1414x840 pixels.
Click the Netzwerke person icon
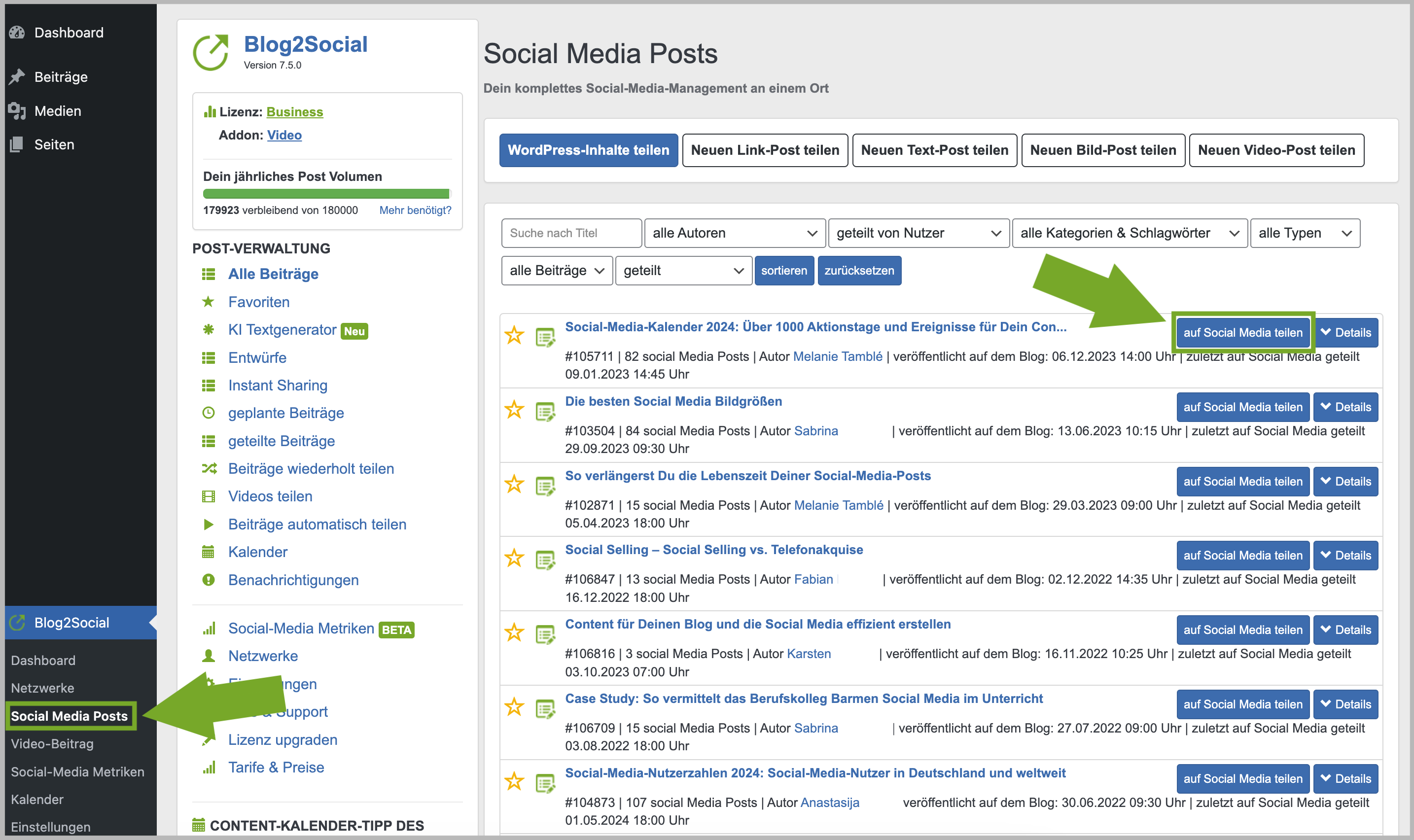click(209, 656)
